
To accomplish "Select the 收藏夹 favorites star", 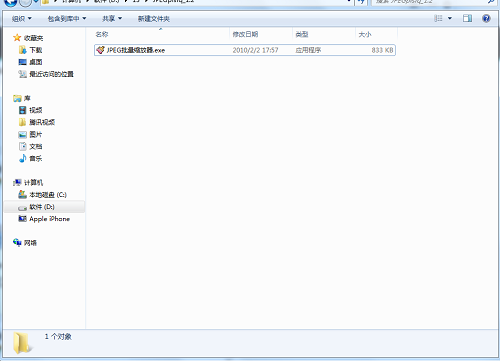I will pyautogui.click(x=17, y=38).
